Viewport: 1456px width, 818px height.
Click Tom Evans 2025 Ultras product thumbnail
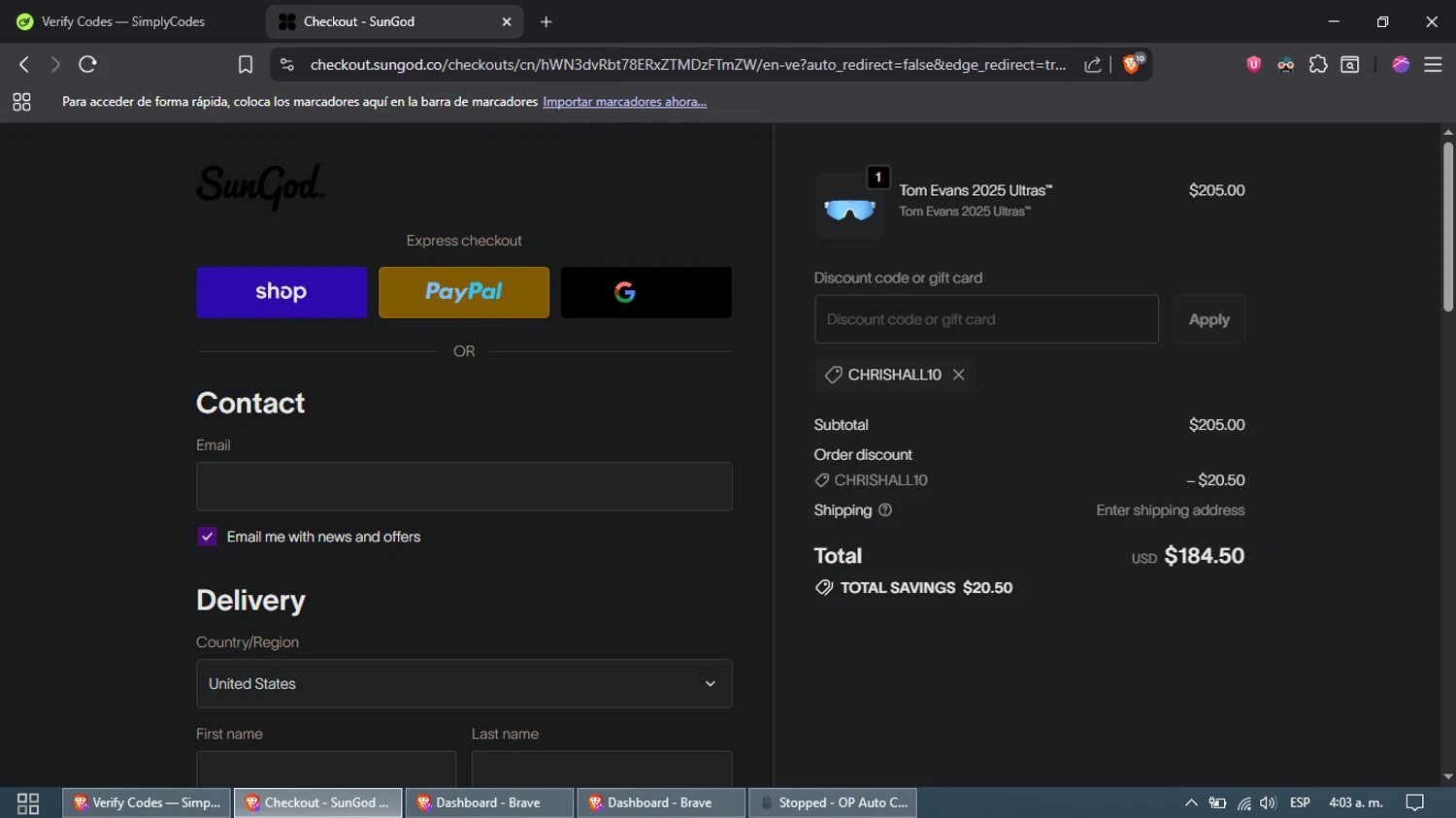tap(849, 207)
